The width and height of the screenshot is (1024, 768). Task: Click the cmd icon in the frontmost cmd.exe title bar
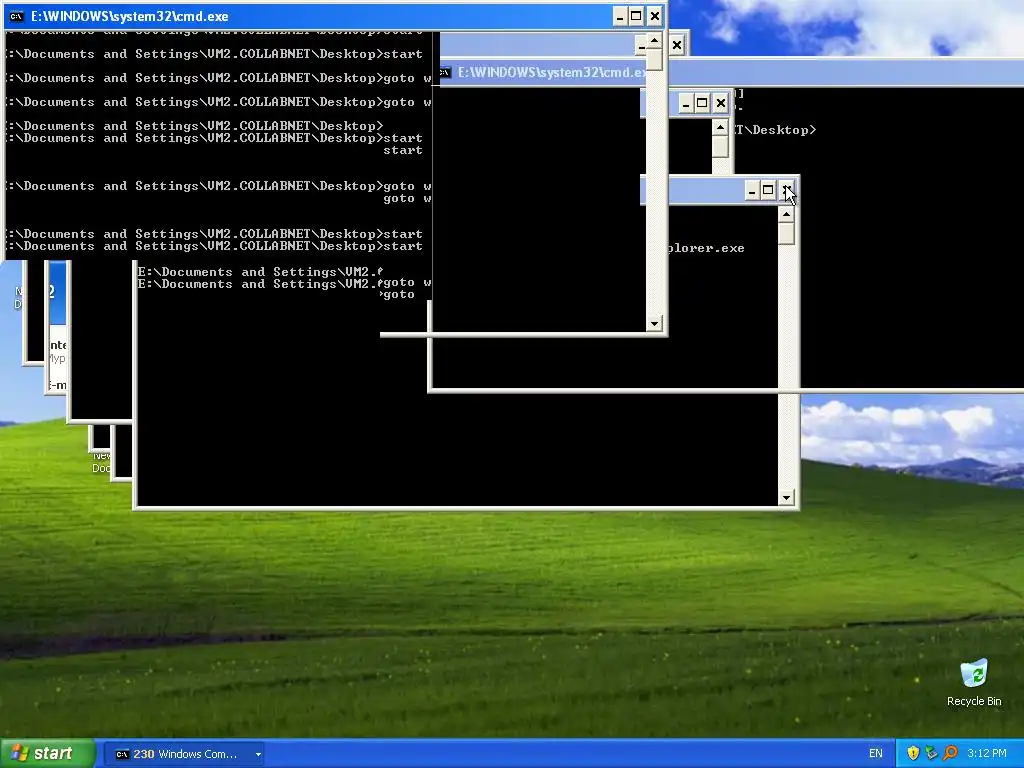pyautogui.click(x=17, y=16)
